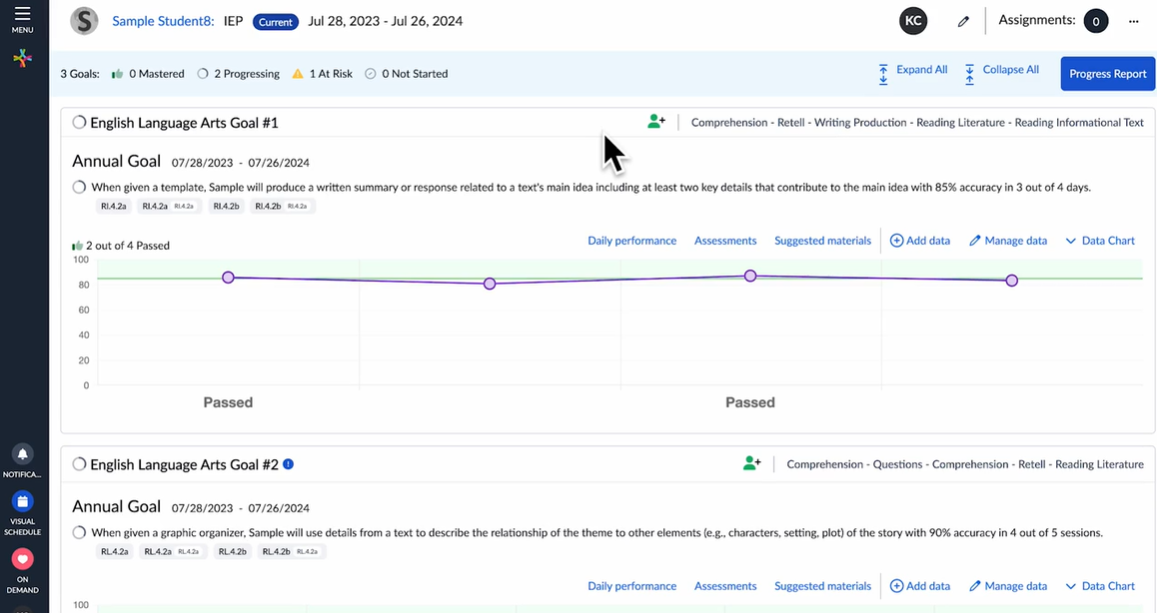Expand All goals
This screenshot has width=1157, height=613.
(913, 70)
